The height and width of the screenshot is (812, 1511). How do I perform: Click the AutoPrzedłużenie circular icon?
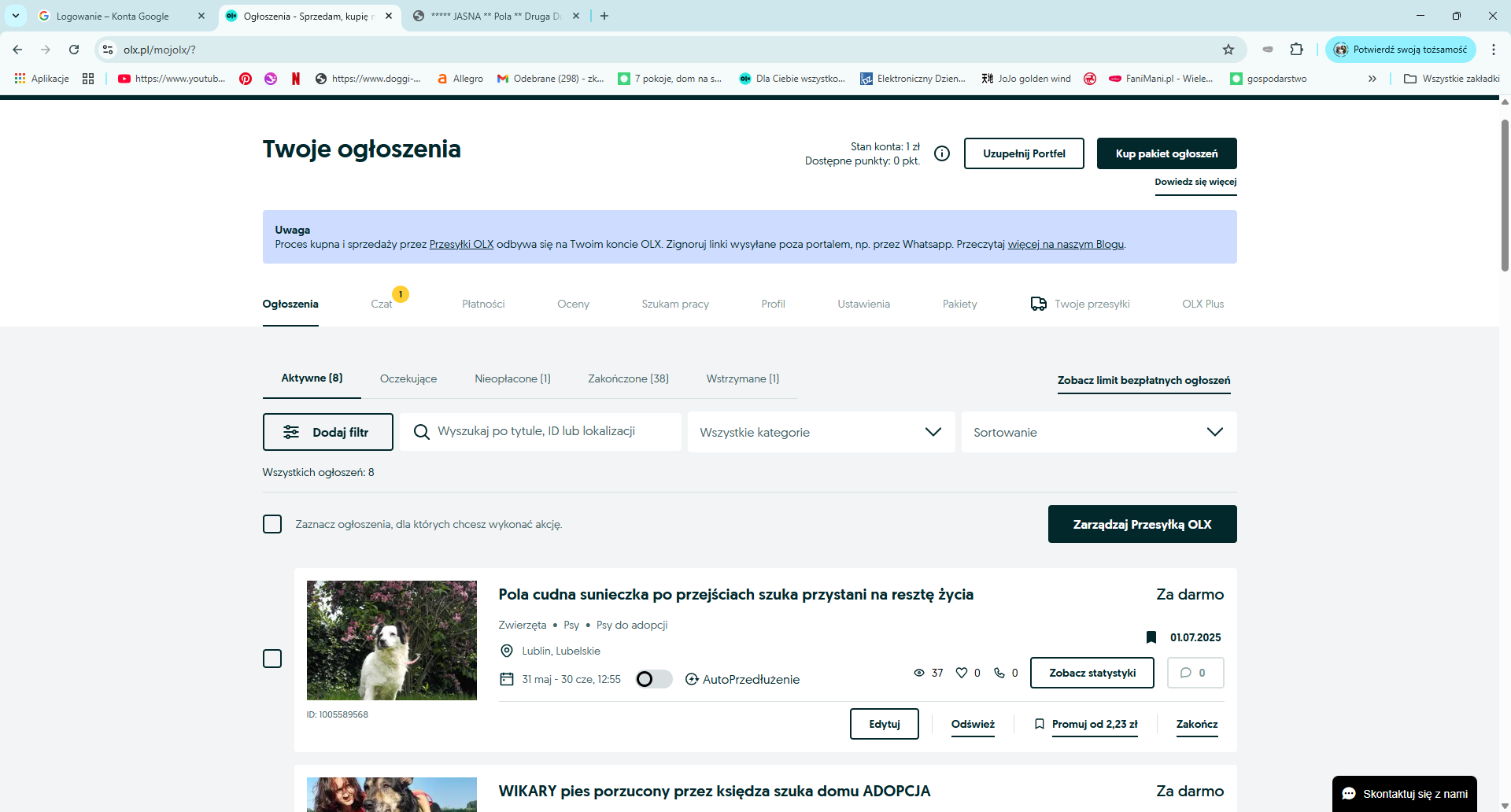692,679
